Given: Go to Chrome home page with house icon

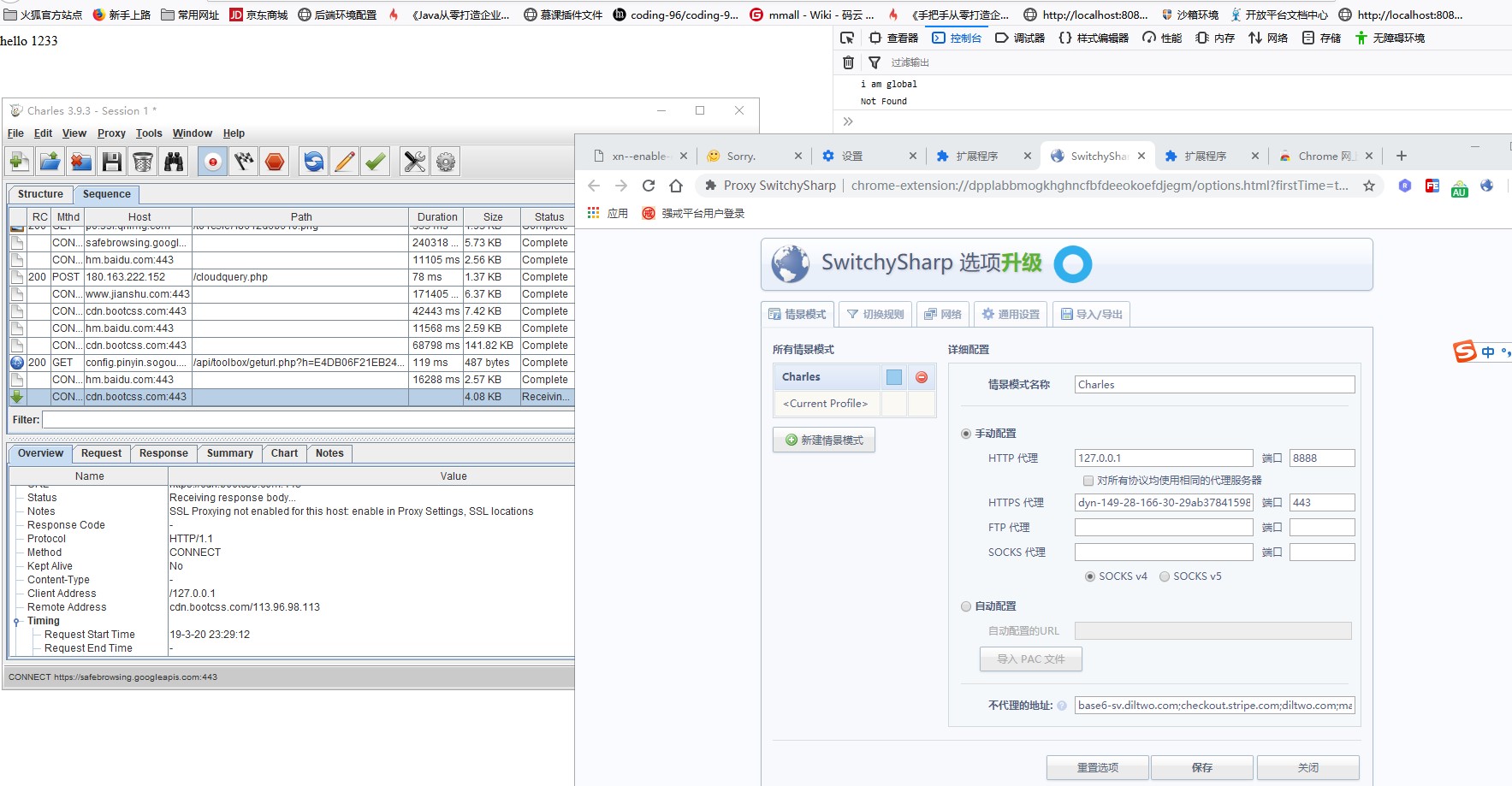Looking at the screenshot, I should coord(676,186).
